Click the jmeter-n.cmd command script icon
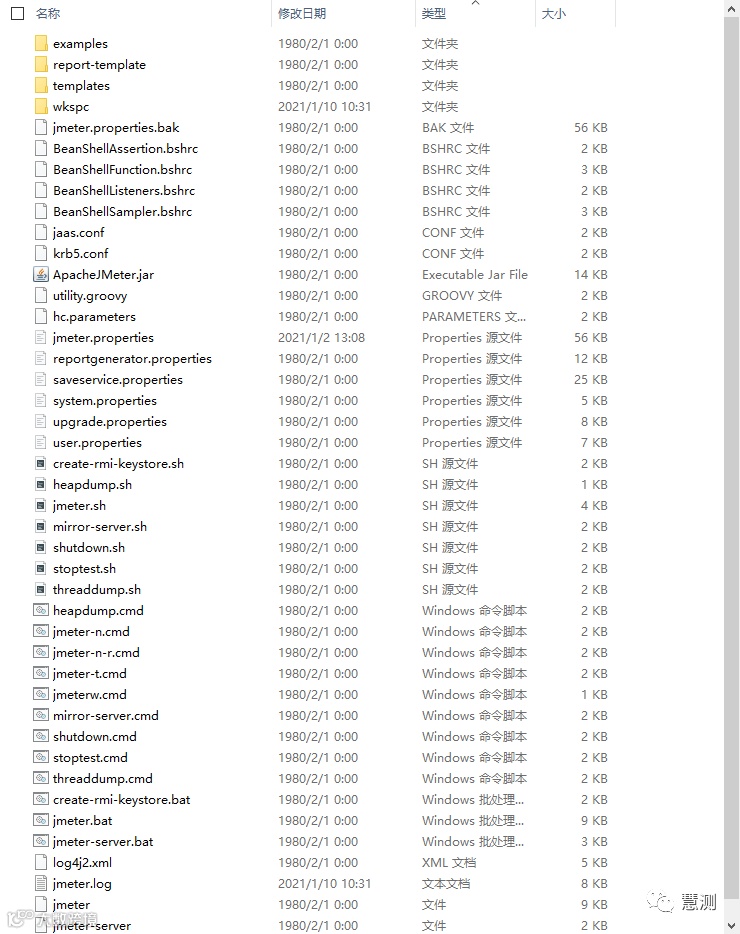 (x=41, y=631)
